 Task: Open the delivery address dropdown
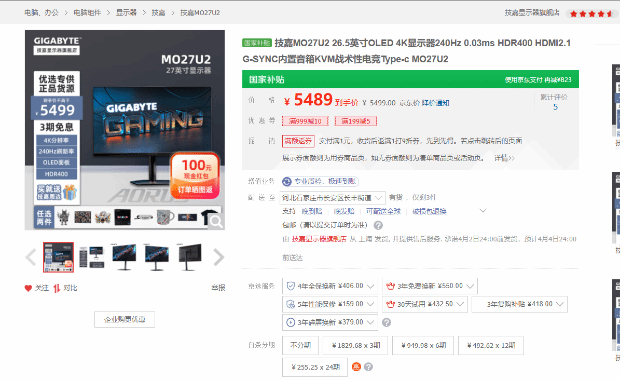point(332,197)
